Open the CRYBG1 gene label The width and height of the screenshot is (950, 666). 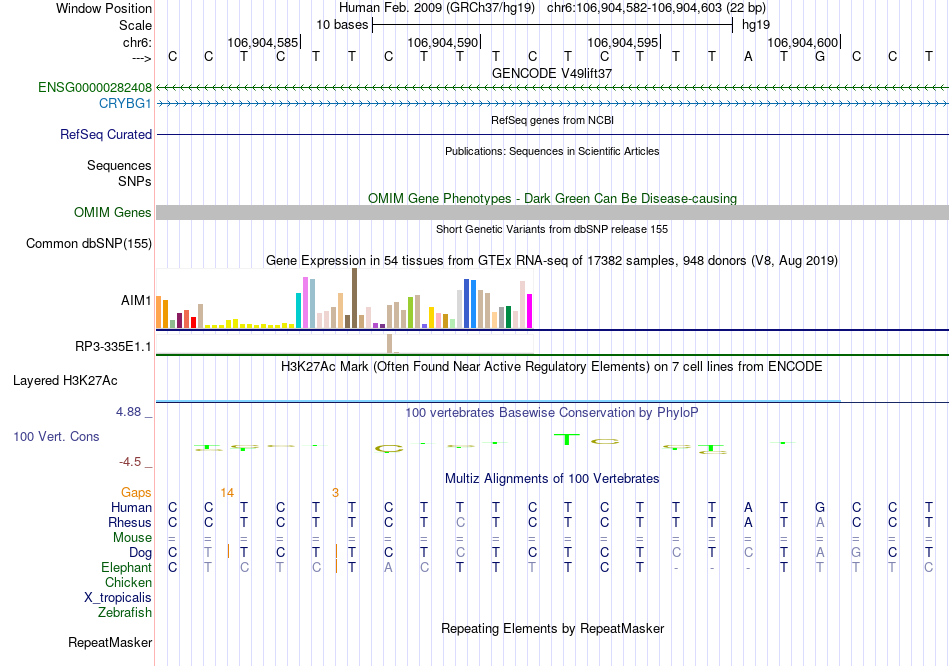click(x=125, y=104)
